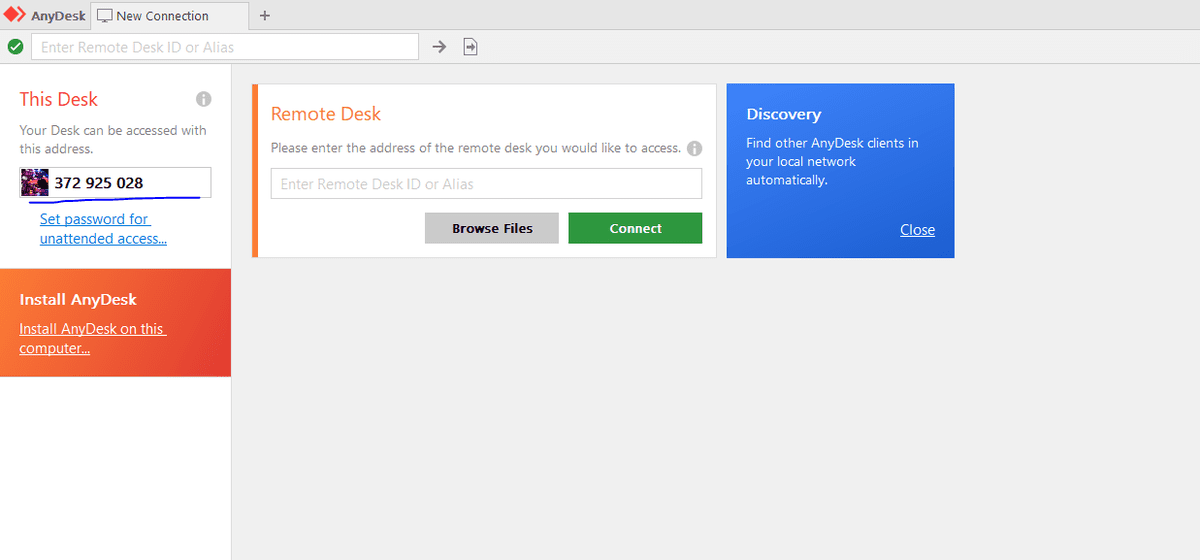
Task: Click the Install AnyDesk heading
Action: click(78, 300)
